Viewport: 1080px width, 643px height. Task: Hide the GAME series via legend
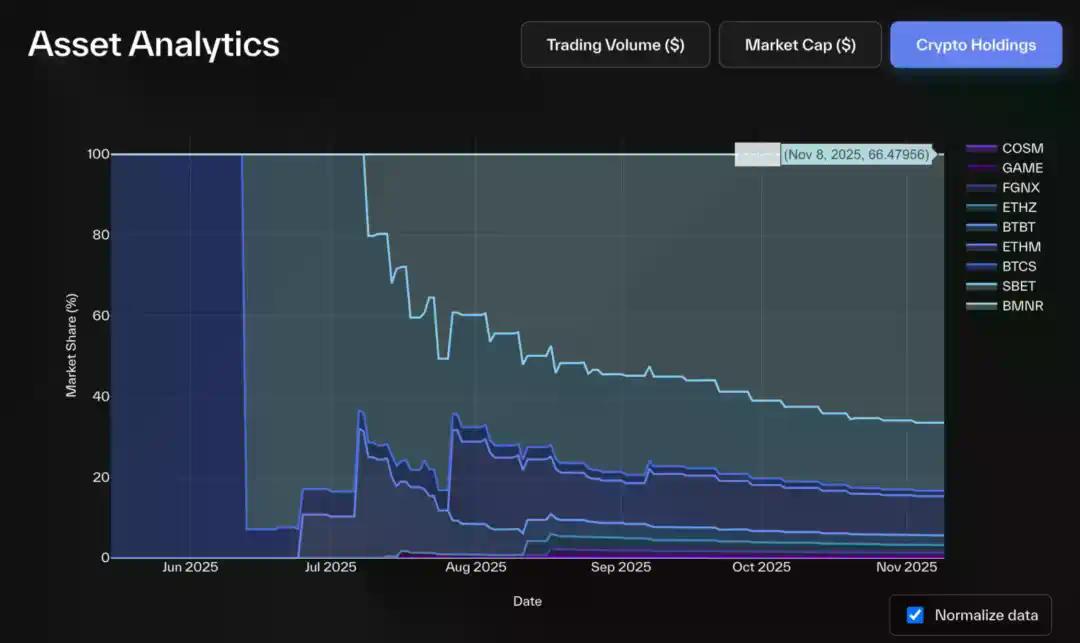point(1022,168)
